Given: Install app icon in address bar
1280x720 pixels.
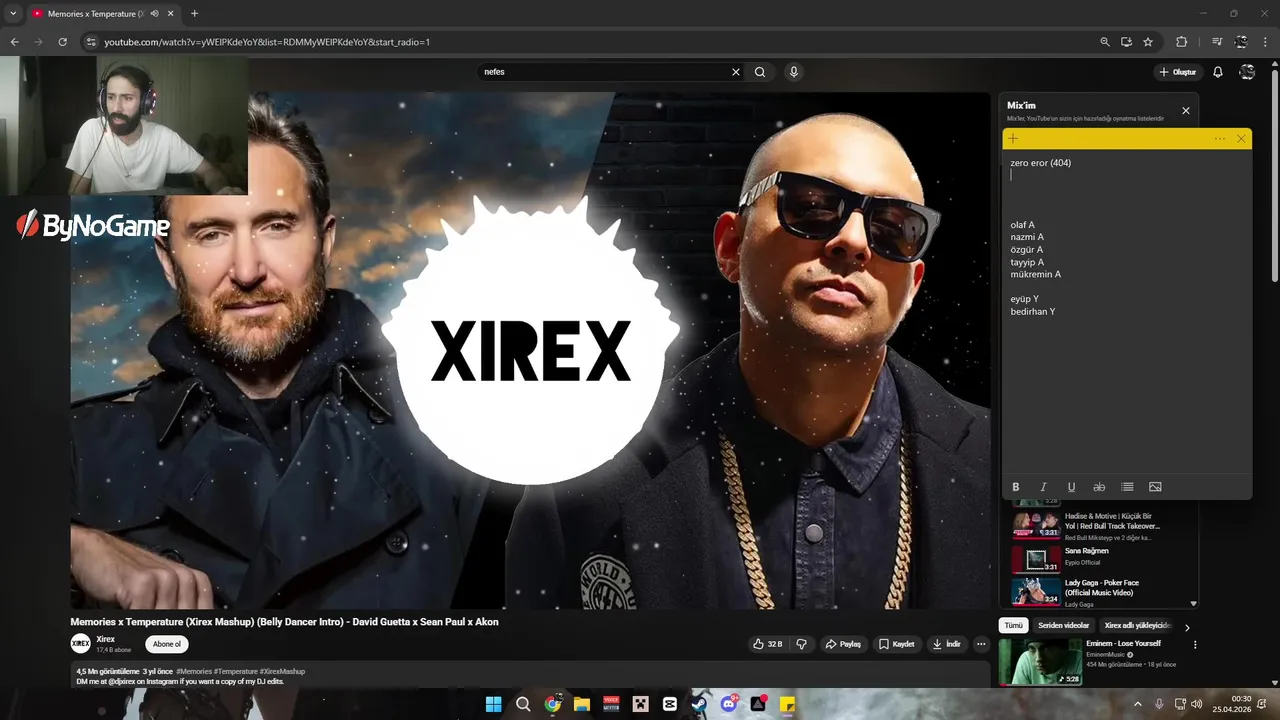Looking at the screenshot, I should pos(1126,42).
